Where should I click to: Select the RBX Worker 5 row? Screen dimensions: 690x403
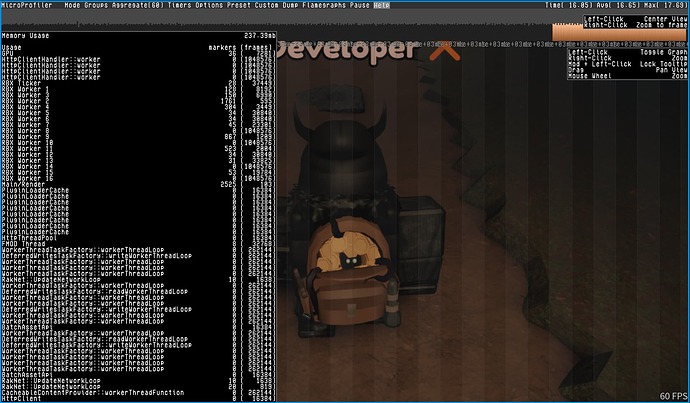coord(139,113)
